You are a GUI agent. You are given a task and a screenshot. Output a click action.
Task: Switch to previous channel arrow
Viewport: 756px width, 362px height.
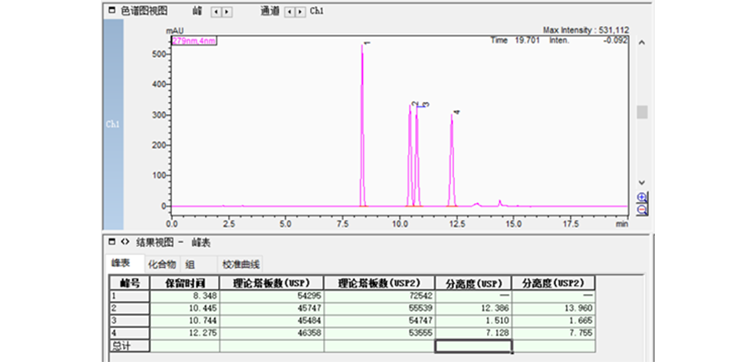tap(290, 12)
